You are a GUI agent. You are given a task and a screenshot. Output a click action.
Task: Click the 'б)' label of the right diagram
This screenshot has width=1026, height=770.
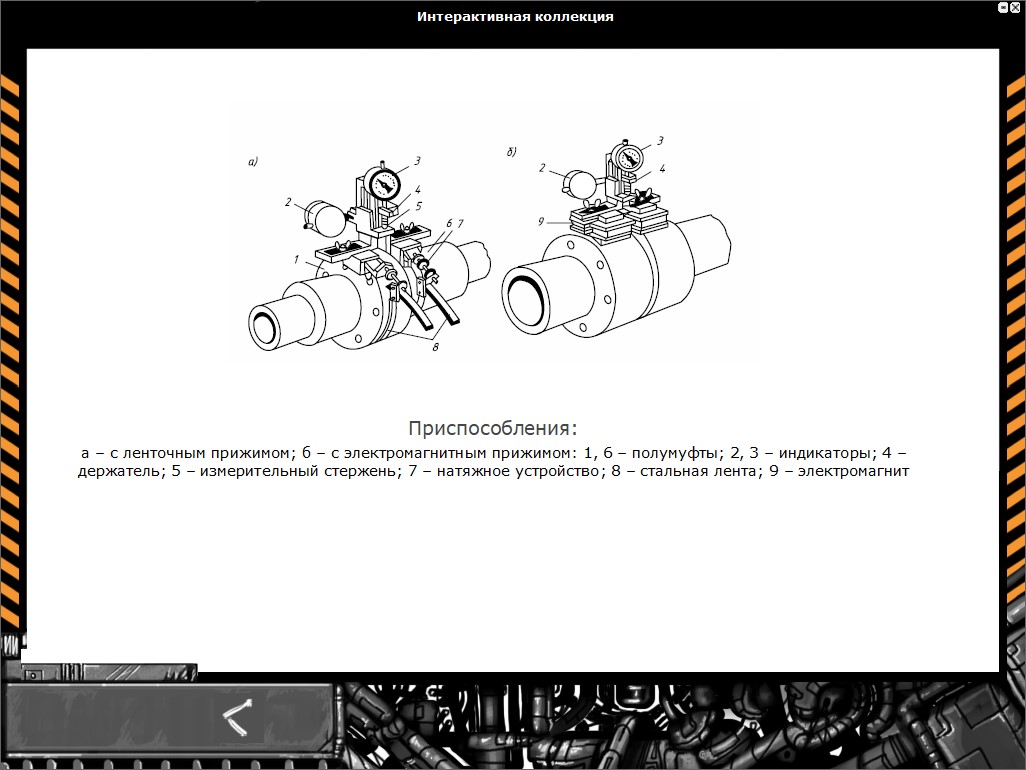click(511, 151)
